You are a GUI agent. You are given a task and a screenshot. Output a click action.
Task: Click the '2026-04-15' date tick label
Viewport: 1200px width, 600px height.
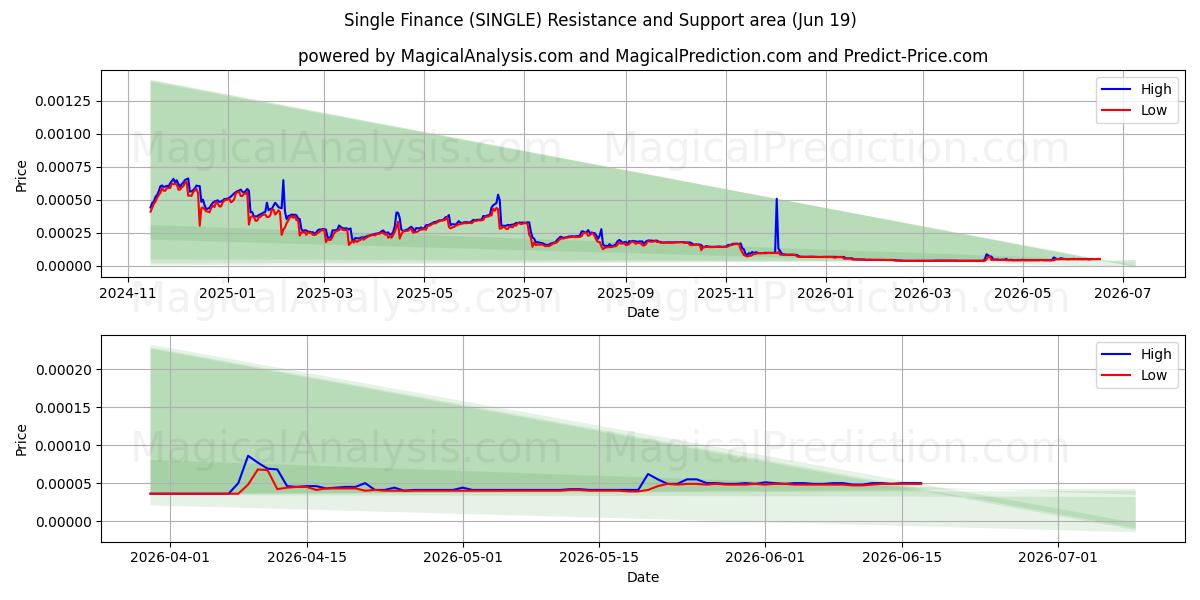point(306,558)
